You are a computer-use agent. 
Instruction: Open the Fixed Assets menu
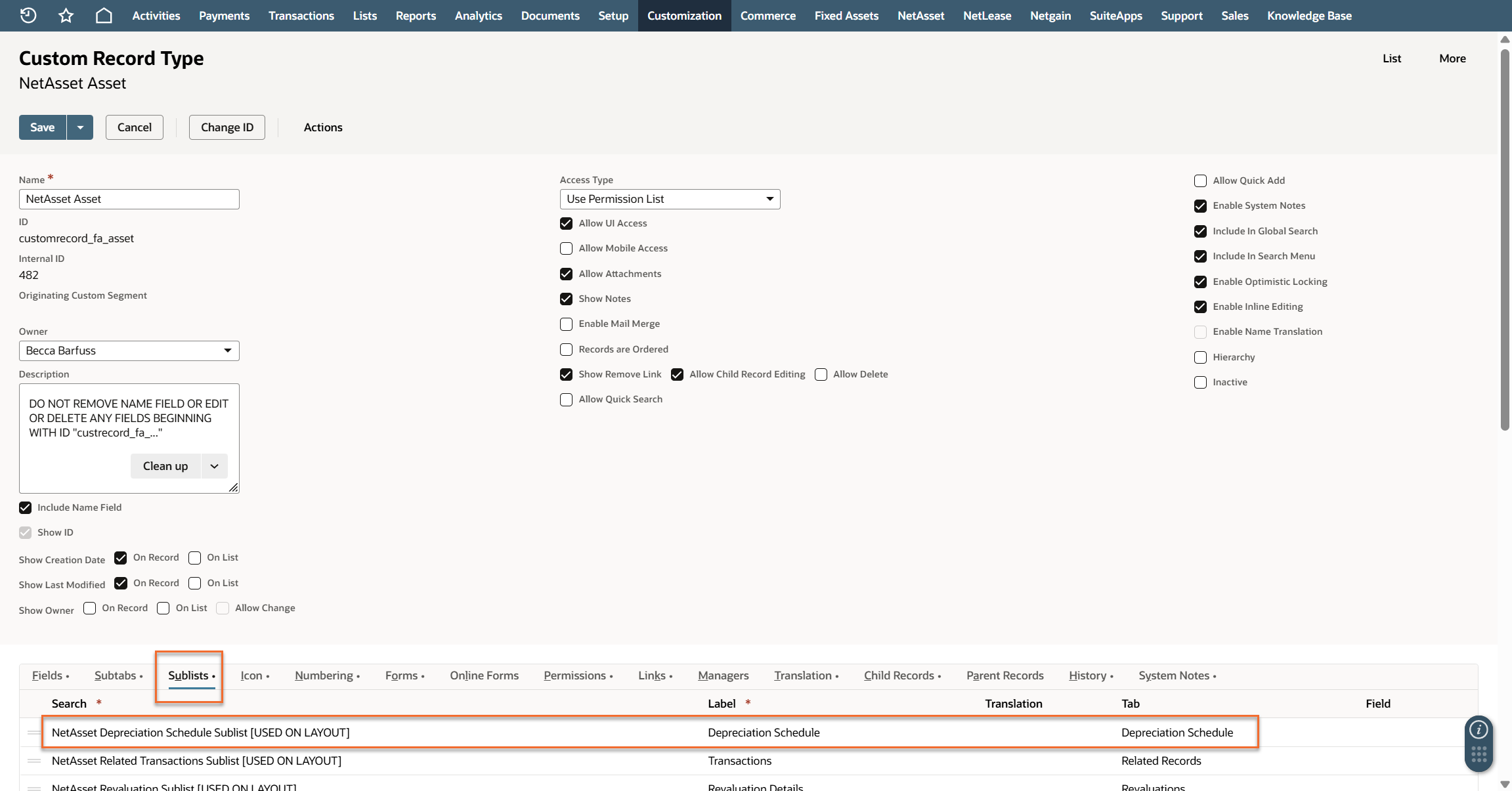click(x=846, y=15)
